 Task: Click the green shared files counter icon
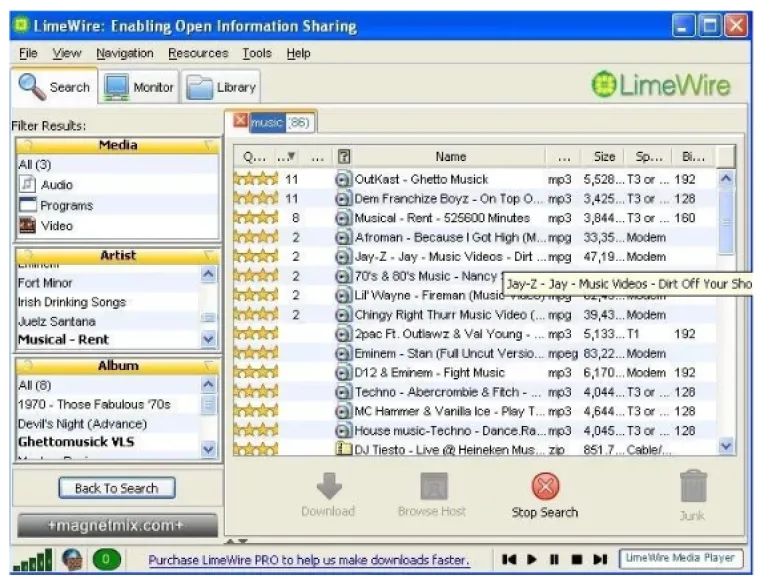tap(107, 560)
